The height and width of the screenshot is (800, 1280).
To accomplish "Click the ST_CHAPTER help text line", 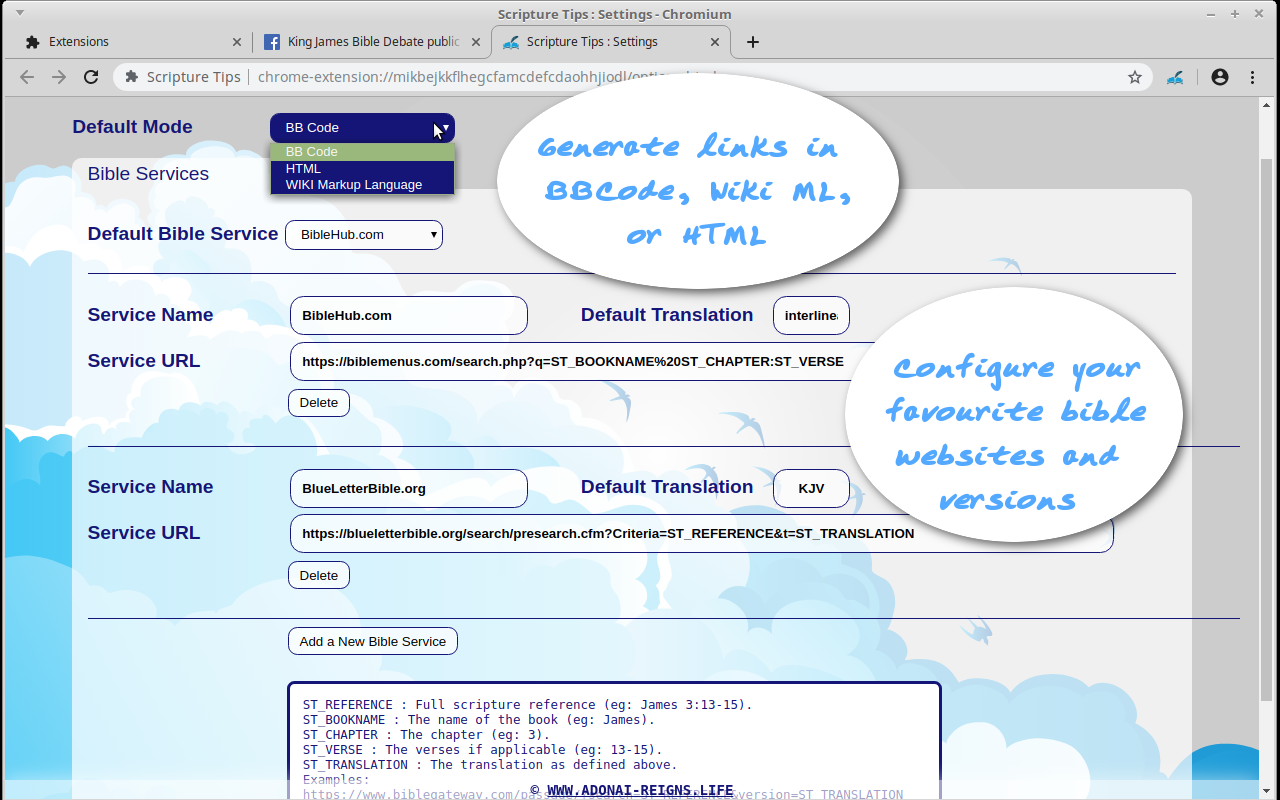I will click(426, 735).
